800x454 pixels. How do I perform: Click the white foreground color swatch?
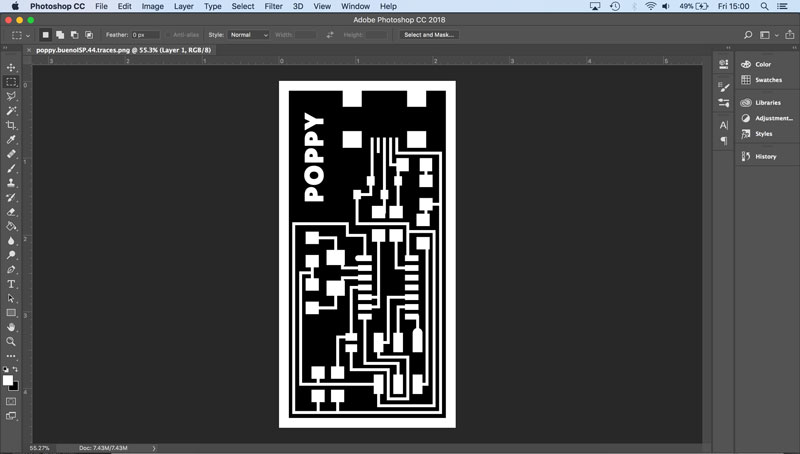tap(7, 381)
